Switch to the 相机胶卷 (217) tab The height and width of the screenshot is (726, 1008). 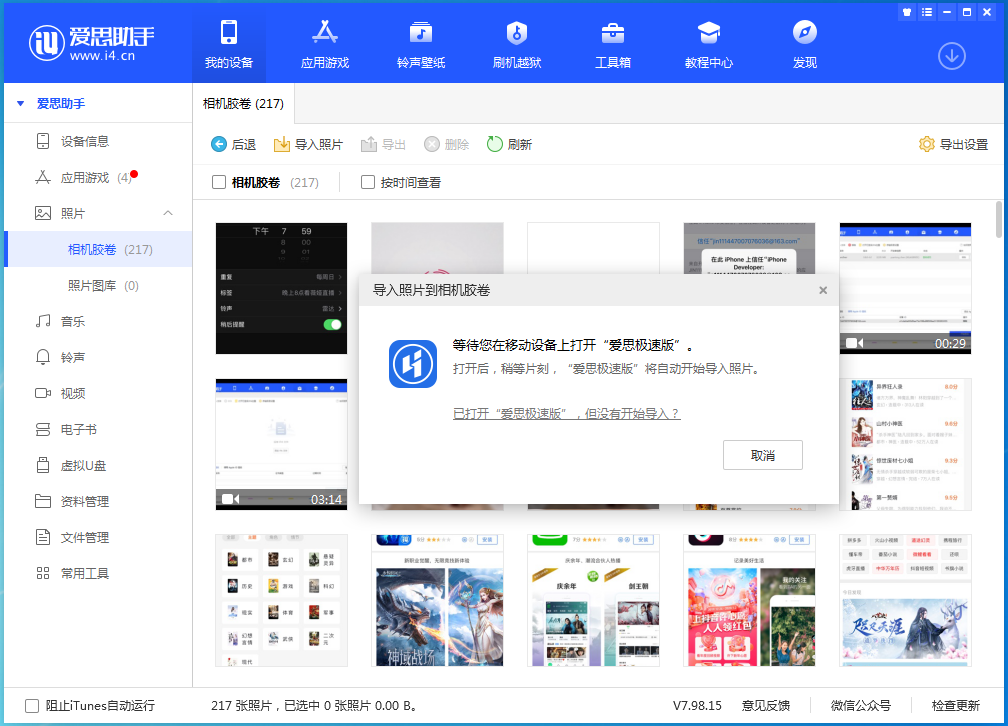(x=243, y=103)
